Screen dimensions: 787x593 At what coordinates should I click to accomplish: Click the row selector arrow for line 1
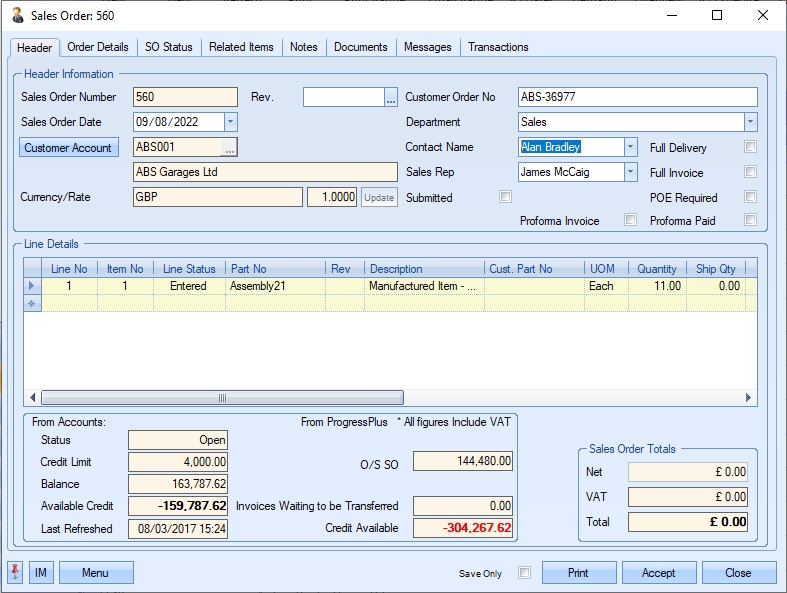pos(32,286)
